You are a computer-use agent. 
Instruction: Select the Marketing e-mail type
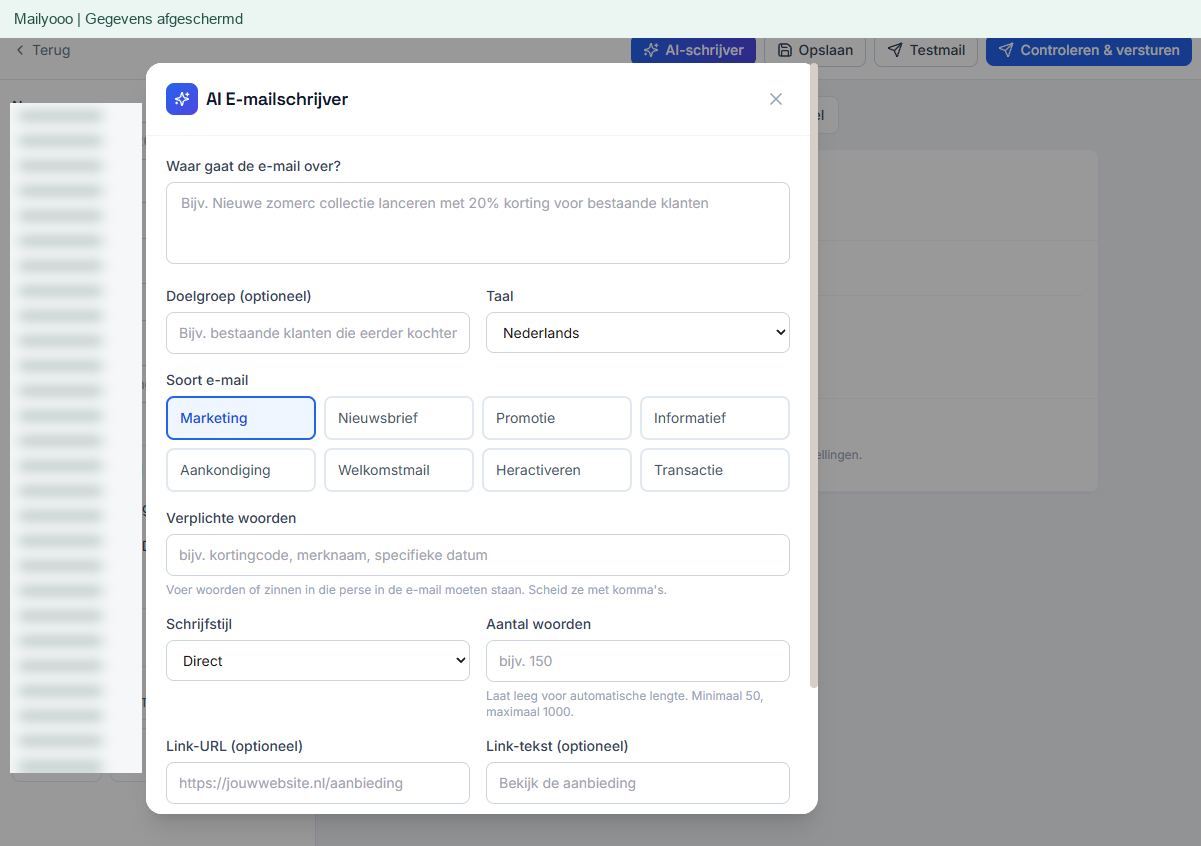click(241, 418)
